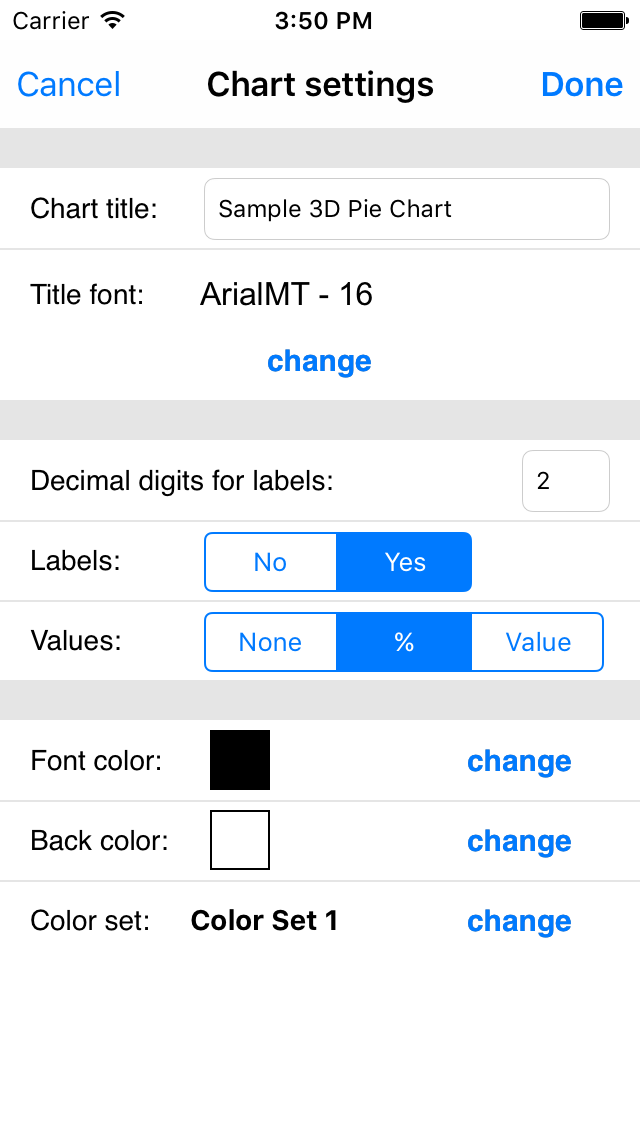Set Labels to No
The image size is (640, 1136).
pyautogui.click(x=271, y=562)
